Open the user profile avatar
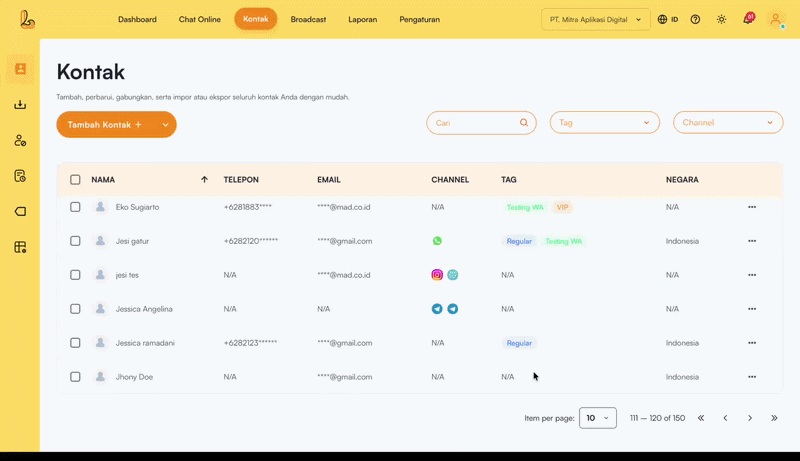The height and width of the screenshot is (461, 800). tap(775, 19)
